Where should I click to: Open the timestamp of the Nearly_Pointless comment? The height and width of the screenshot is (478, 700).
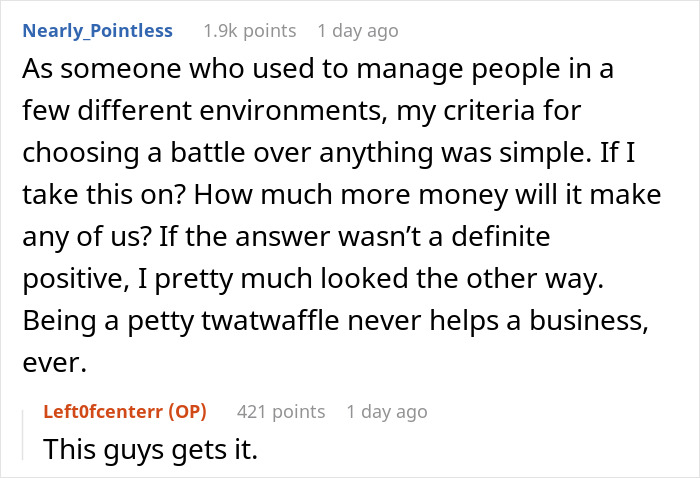tap(358, 31)
